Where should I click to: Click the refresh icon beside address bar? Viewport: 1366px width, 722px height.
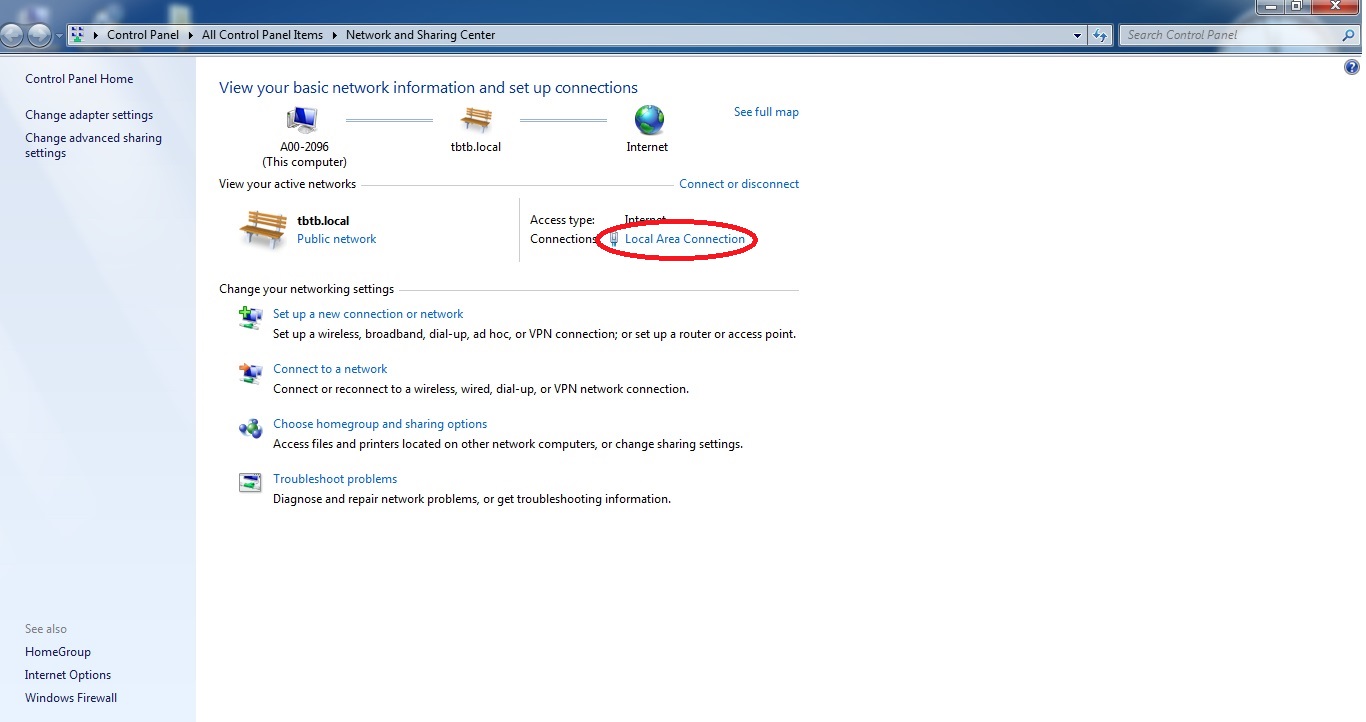pyautogui.click(x=1100, y=35)
